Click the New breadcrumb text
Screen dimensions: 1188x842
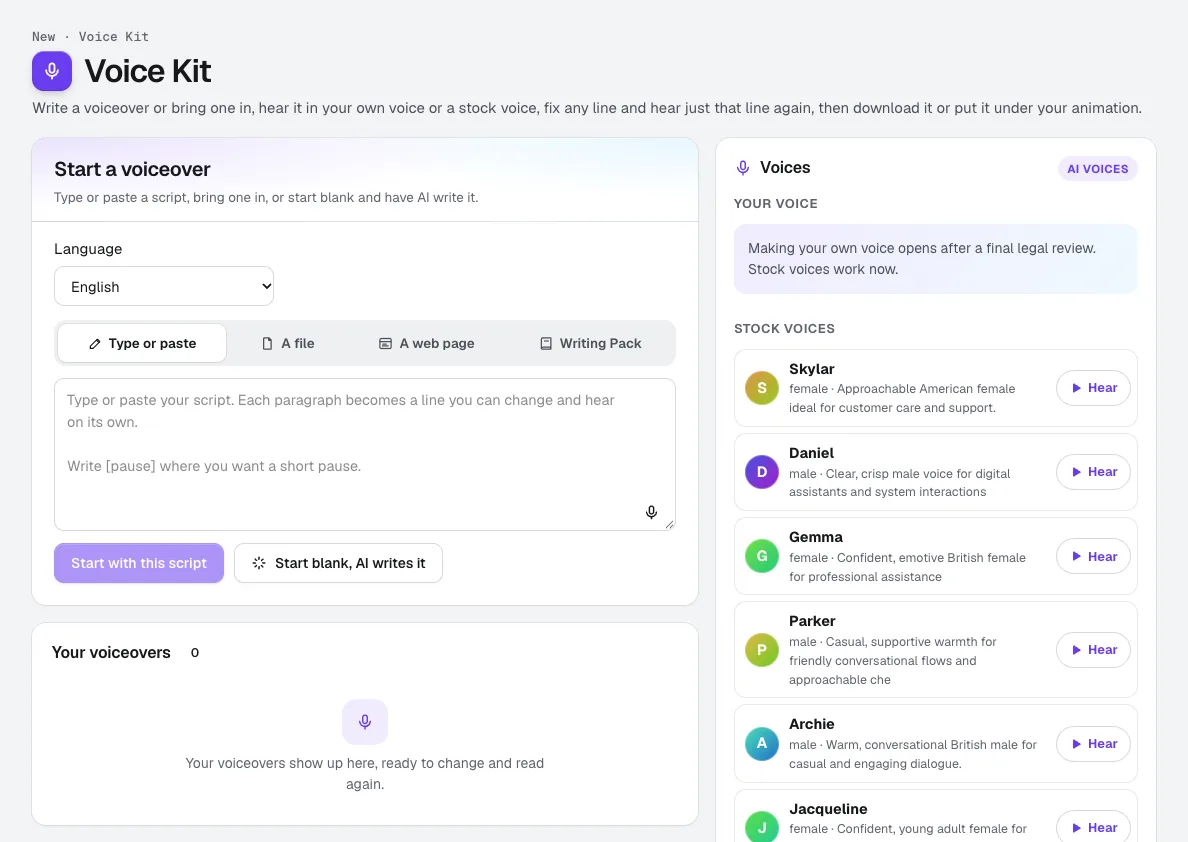tap(43, 36)
